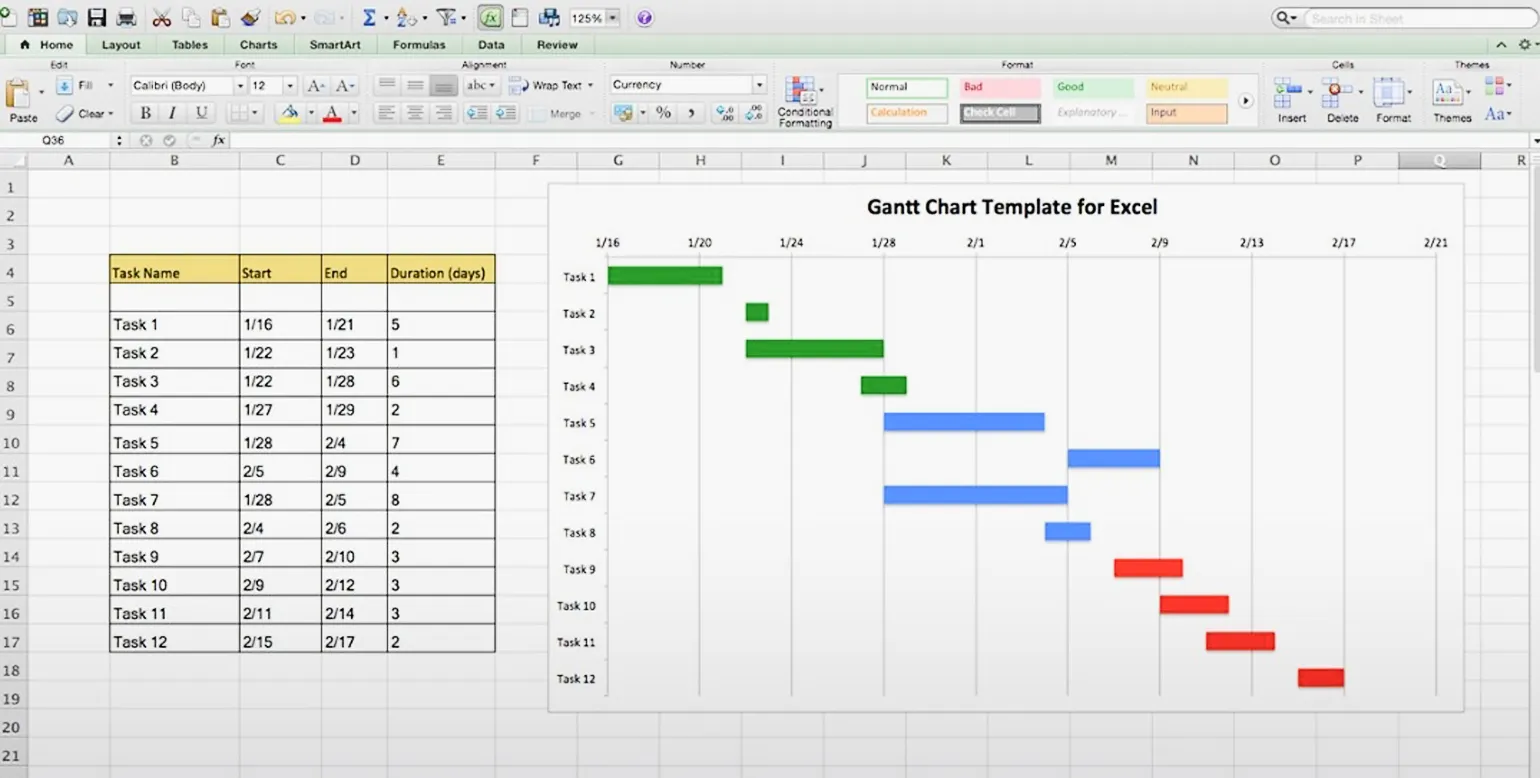This screenshot has height=778, width=1540.
Task: Toggle Bold formatting
Action: (x=145, y=113)
